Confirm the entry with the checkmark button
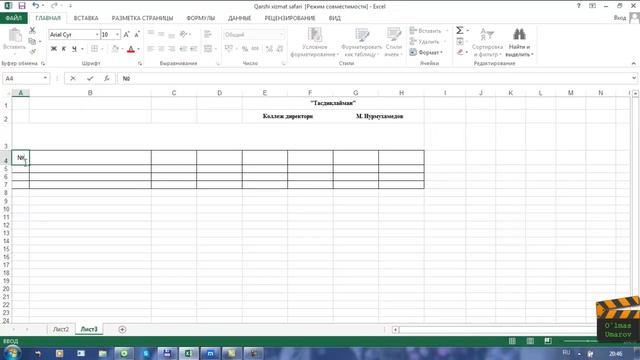Viewport: 640px width, 360px height. point(90,78)
